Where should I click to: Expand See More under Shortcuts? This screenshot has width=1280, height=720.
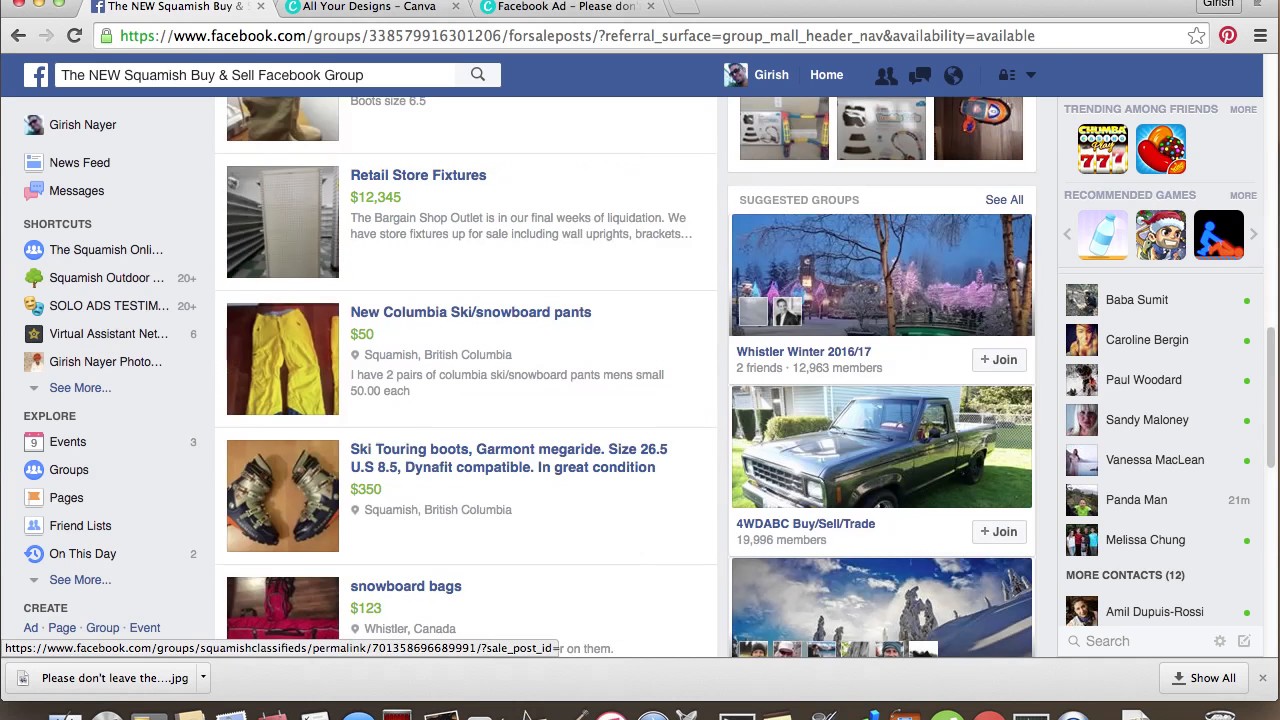click(80, 388)
